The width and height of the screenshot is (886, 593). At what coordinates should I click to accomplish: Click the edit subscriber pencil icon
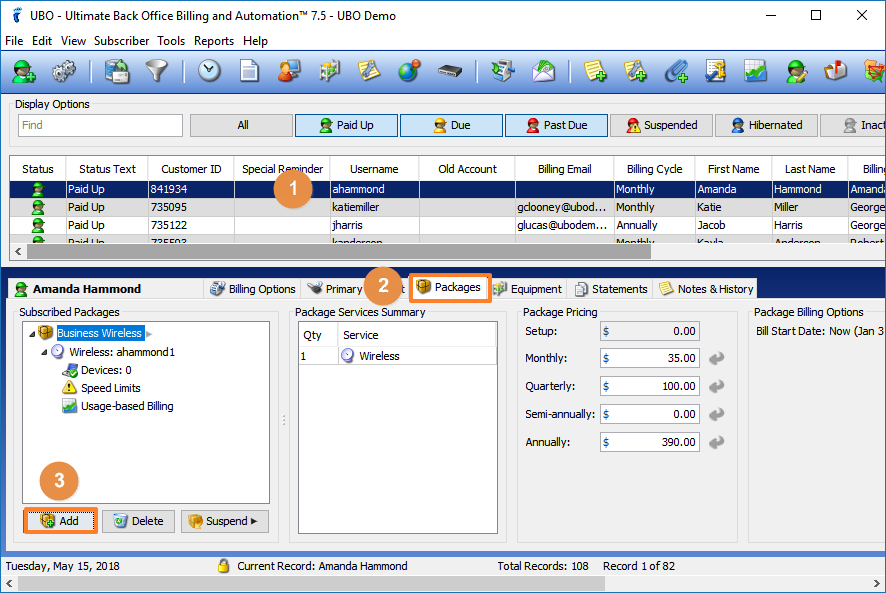pos(796,72)
